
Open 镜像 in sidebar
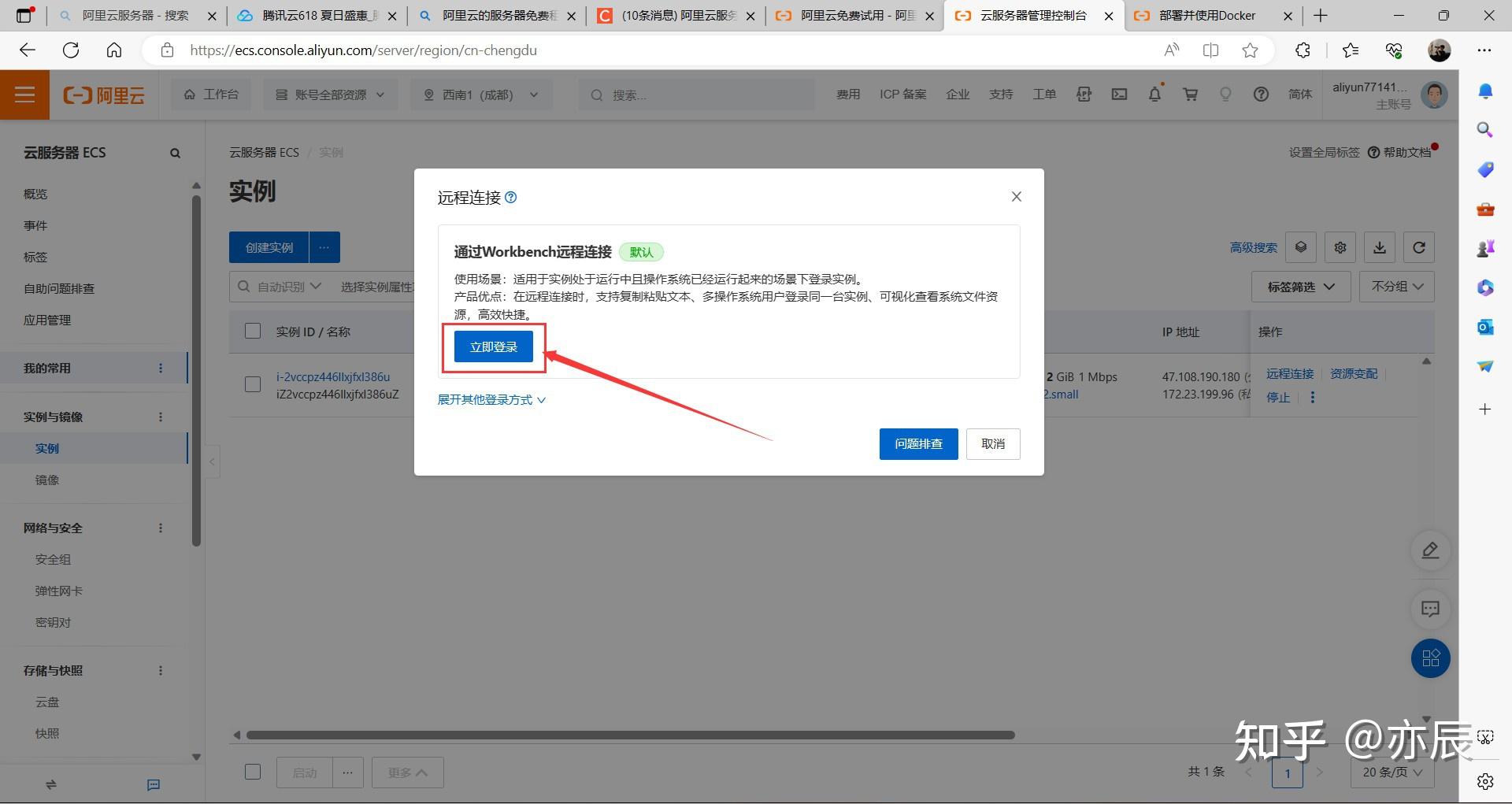47,480
